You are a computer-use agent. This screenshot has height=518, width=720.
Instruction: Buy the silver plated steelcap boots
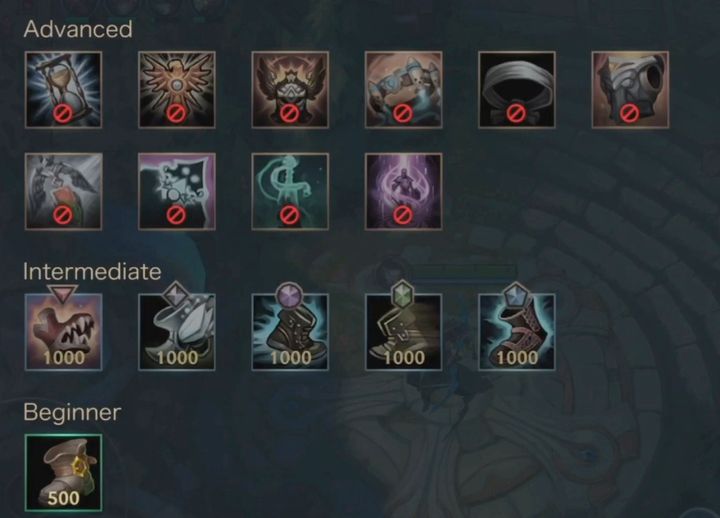click(x=177, y=332)
